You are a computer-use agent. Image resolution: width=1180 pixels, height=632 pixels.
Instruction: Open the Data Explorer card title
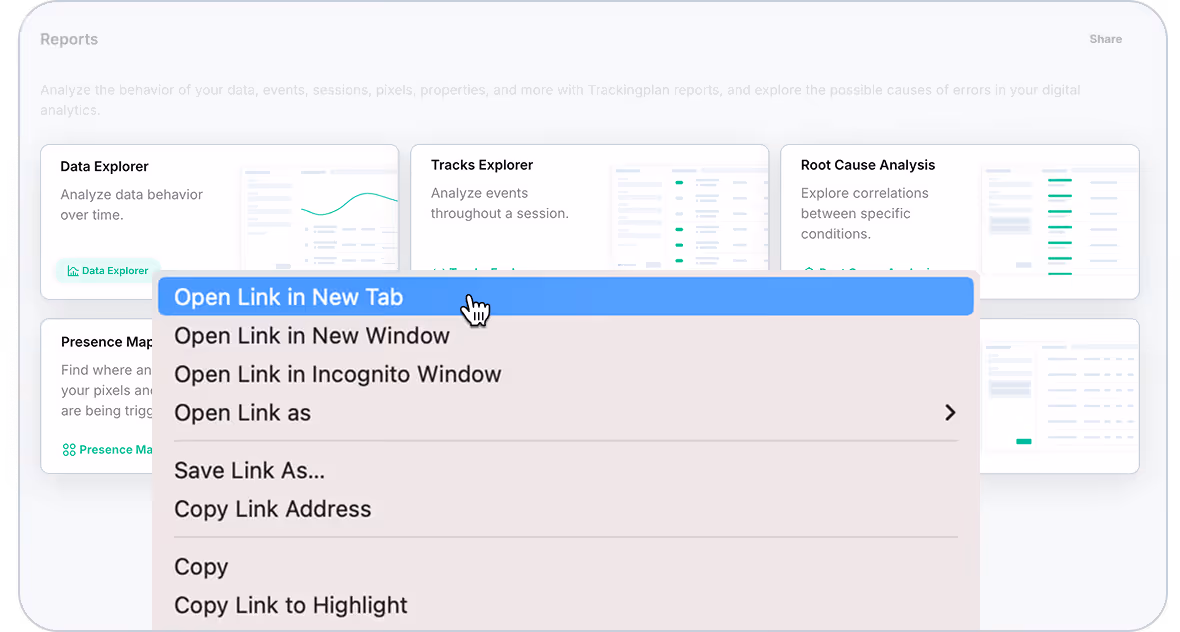[104, 166]
